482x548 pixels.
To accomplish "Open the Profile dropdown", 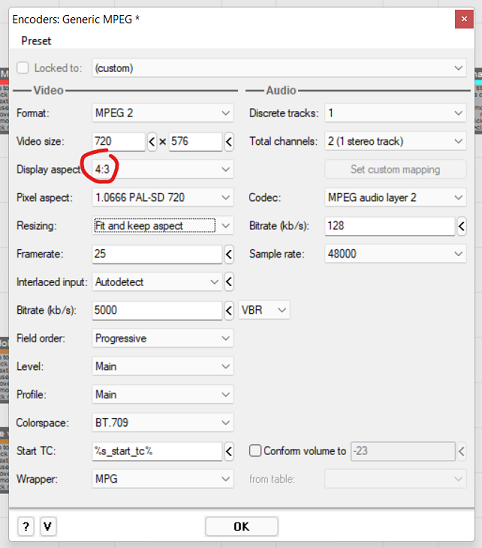I will [163, 395].
